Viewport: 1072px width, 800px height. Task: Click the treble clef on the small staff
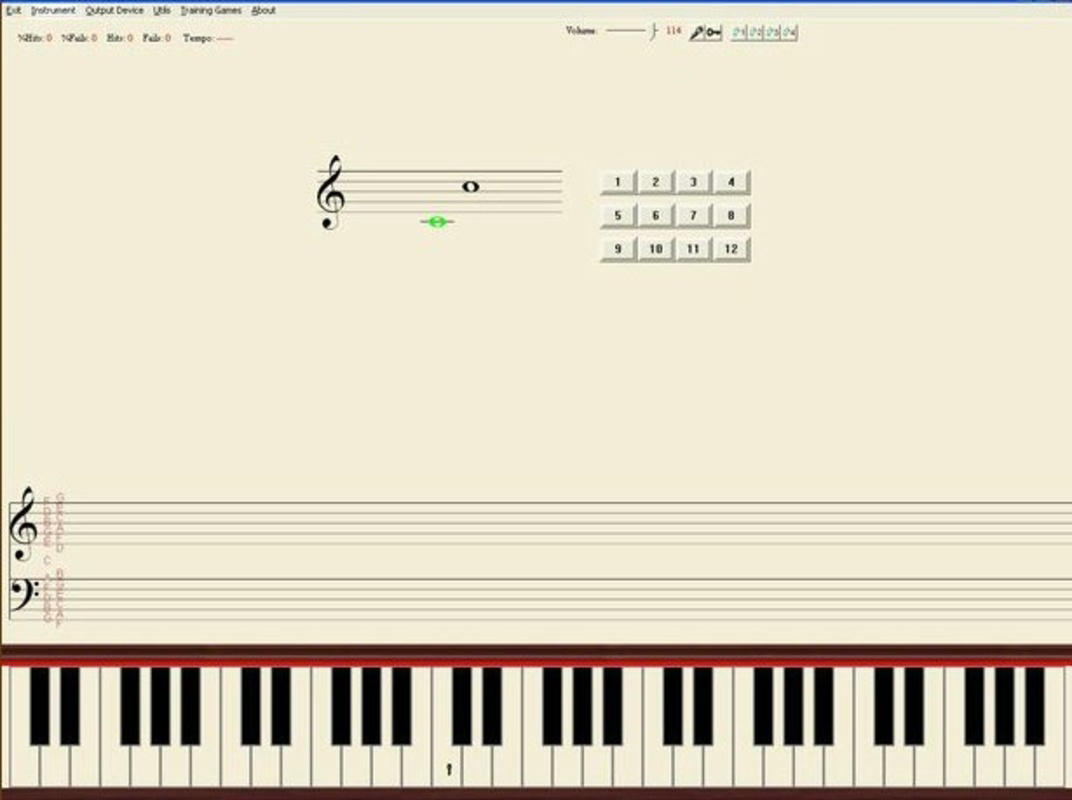pyautogui.click(x=331, y=192)
